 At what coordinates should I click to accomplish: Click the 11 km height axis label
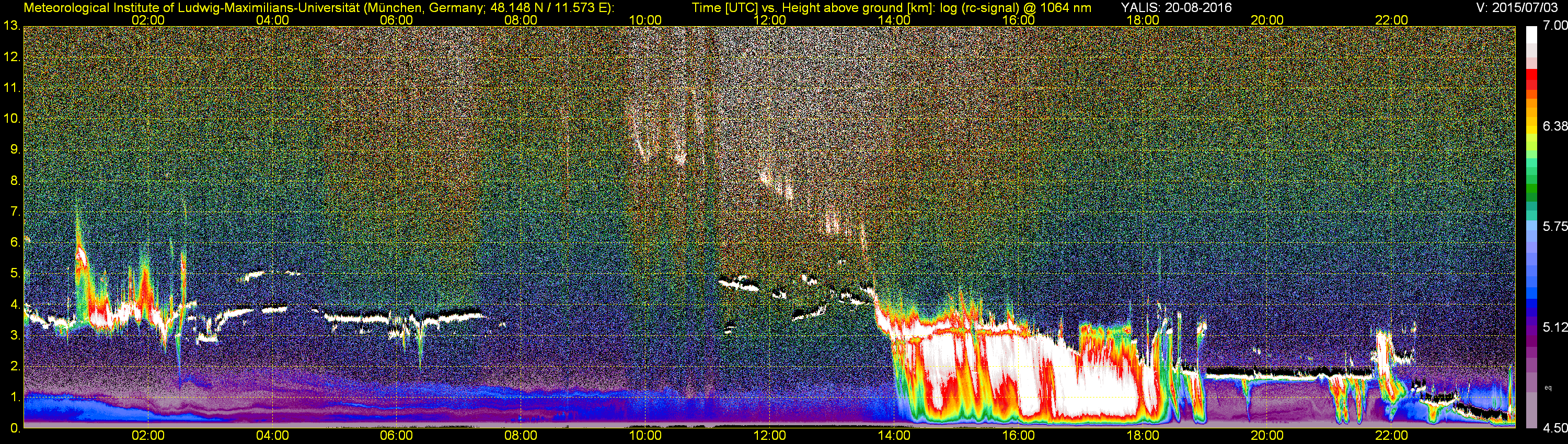[11, 88]
